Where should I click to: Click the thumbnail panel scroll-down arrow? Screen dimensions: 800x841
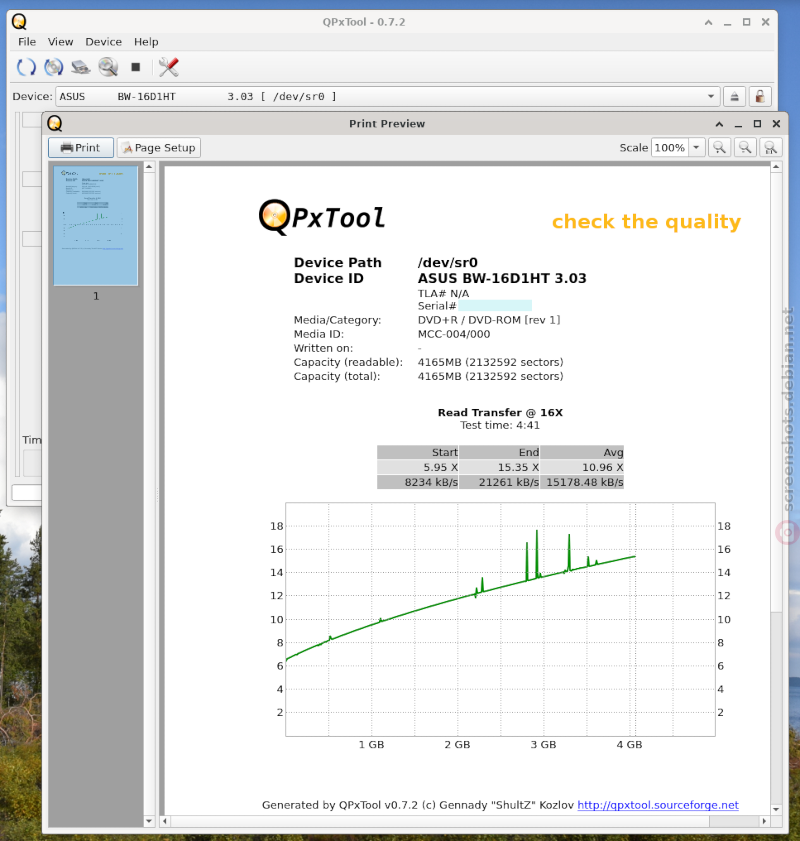pyautogui.click(x=149, y=821)
